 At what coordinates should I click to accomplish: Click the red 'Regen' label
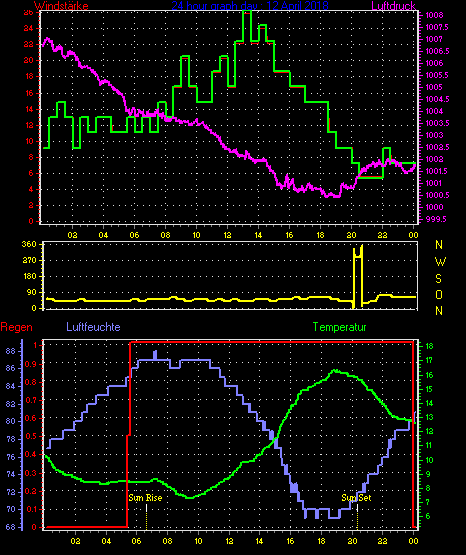16,327
